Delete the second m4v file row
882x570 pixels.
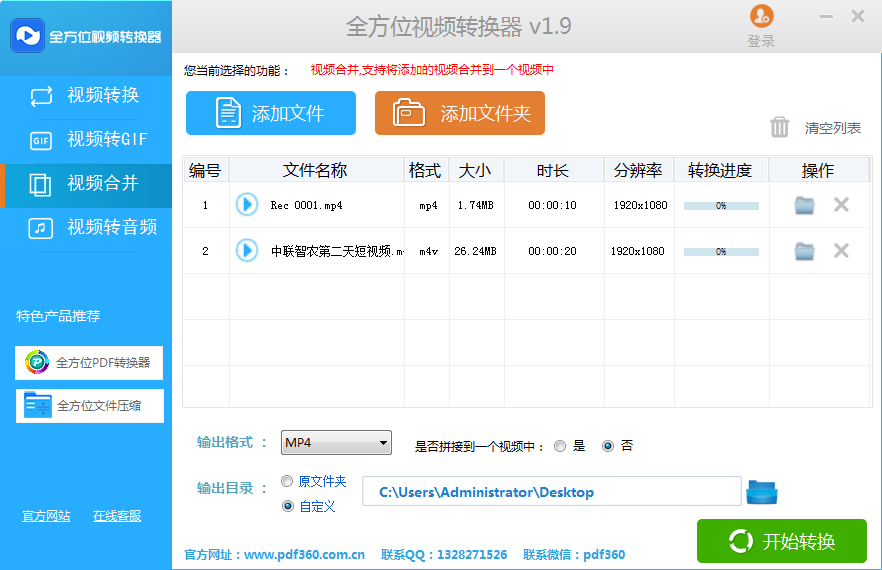pyautogui.click(x=841, y=251)
